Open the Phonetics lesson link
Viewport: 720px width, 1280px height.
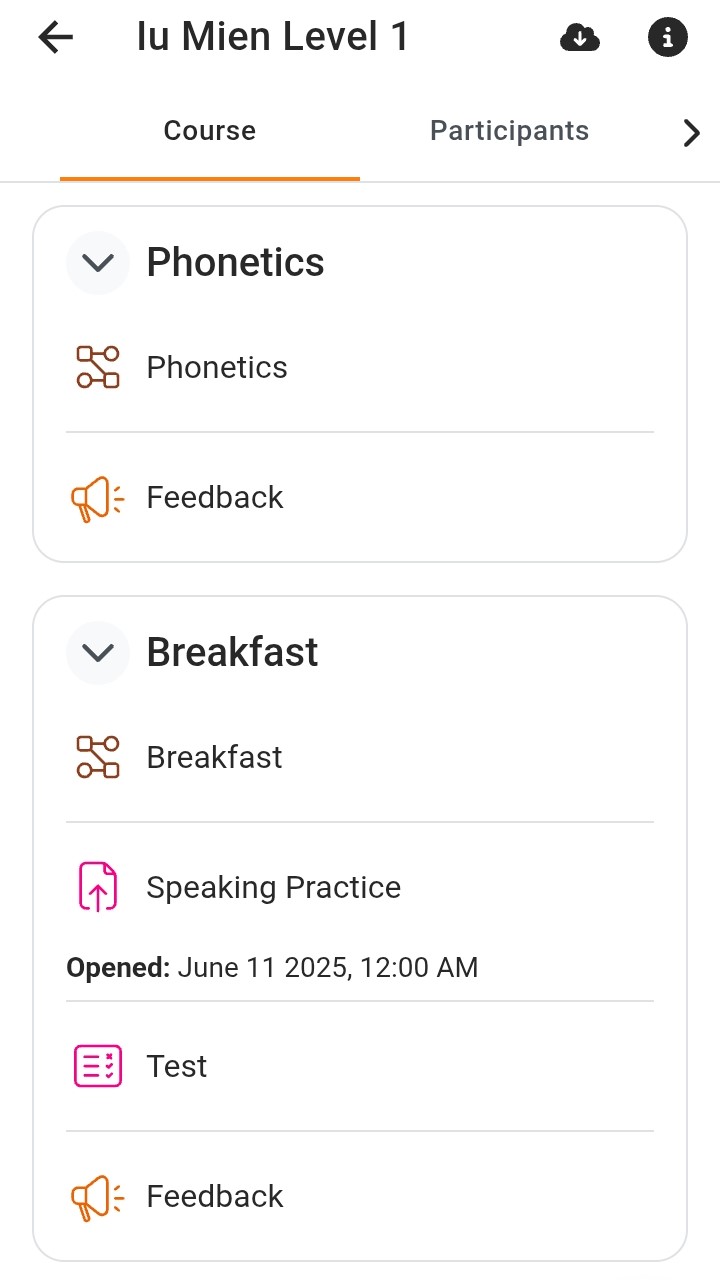(217, 368)
